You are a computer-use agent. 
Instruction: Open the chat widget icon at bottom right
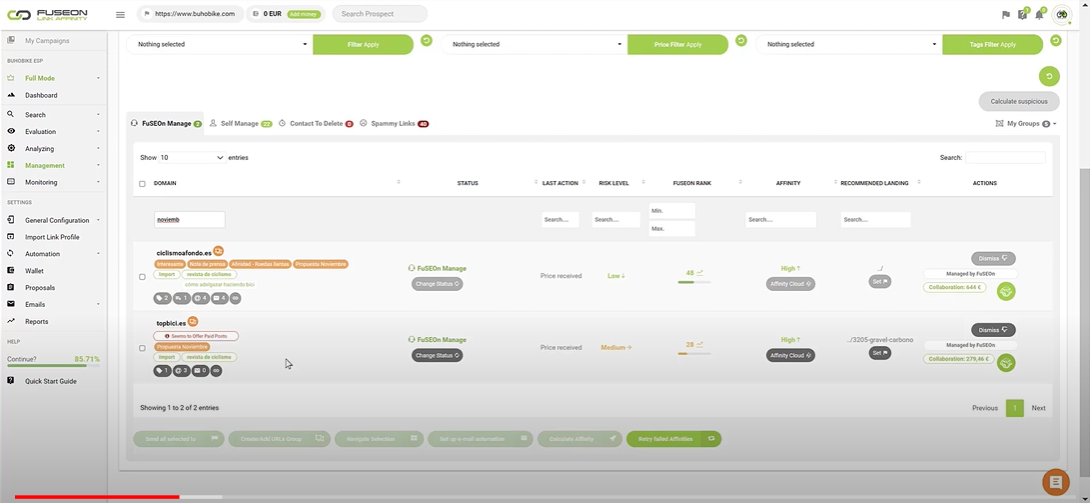pyautogui.click(x=1055, y=482)
